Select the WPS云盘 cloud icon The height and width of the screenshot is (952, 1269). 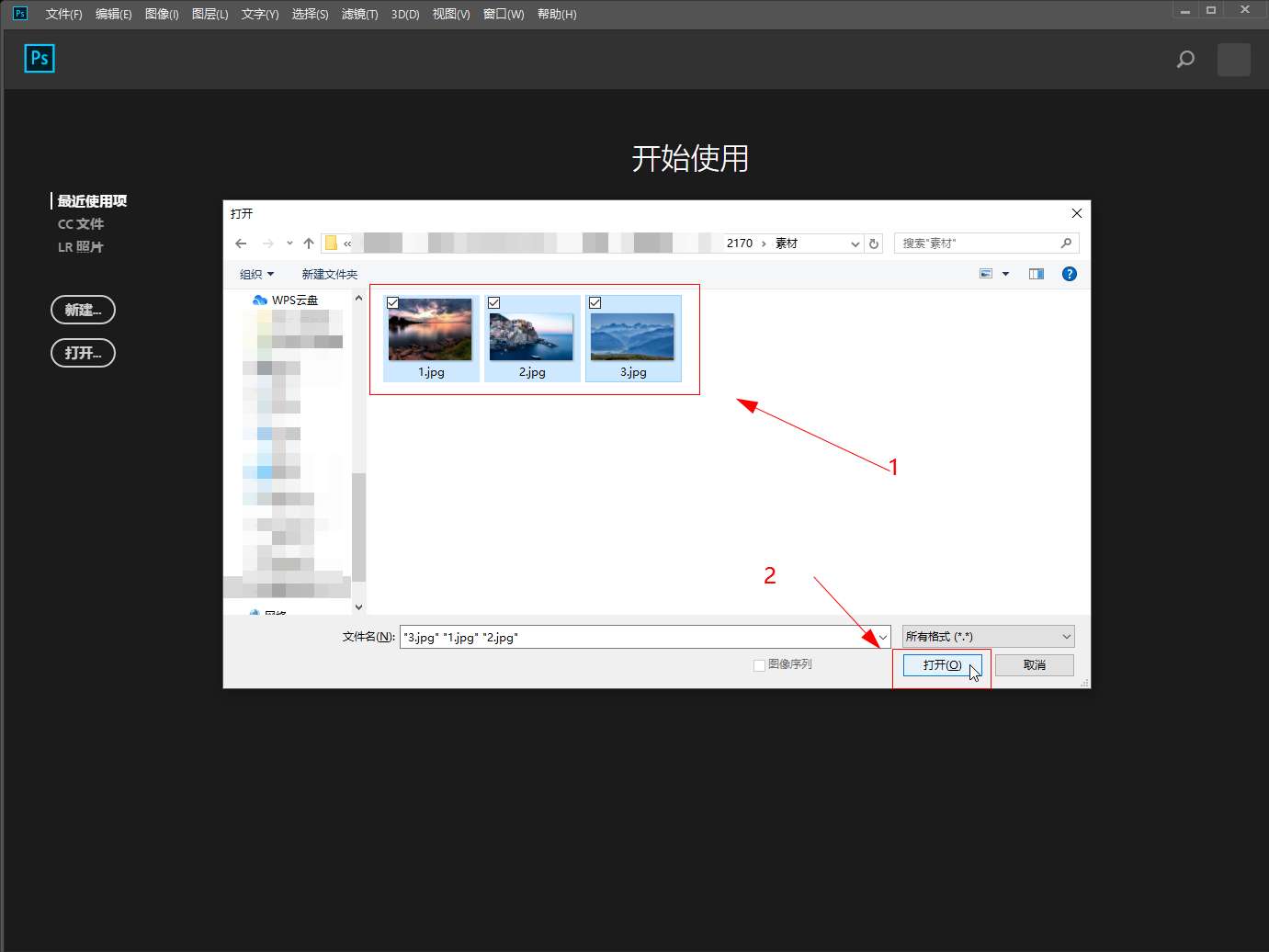pos(260,300)
